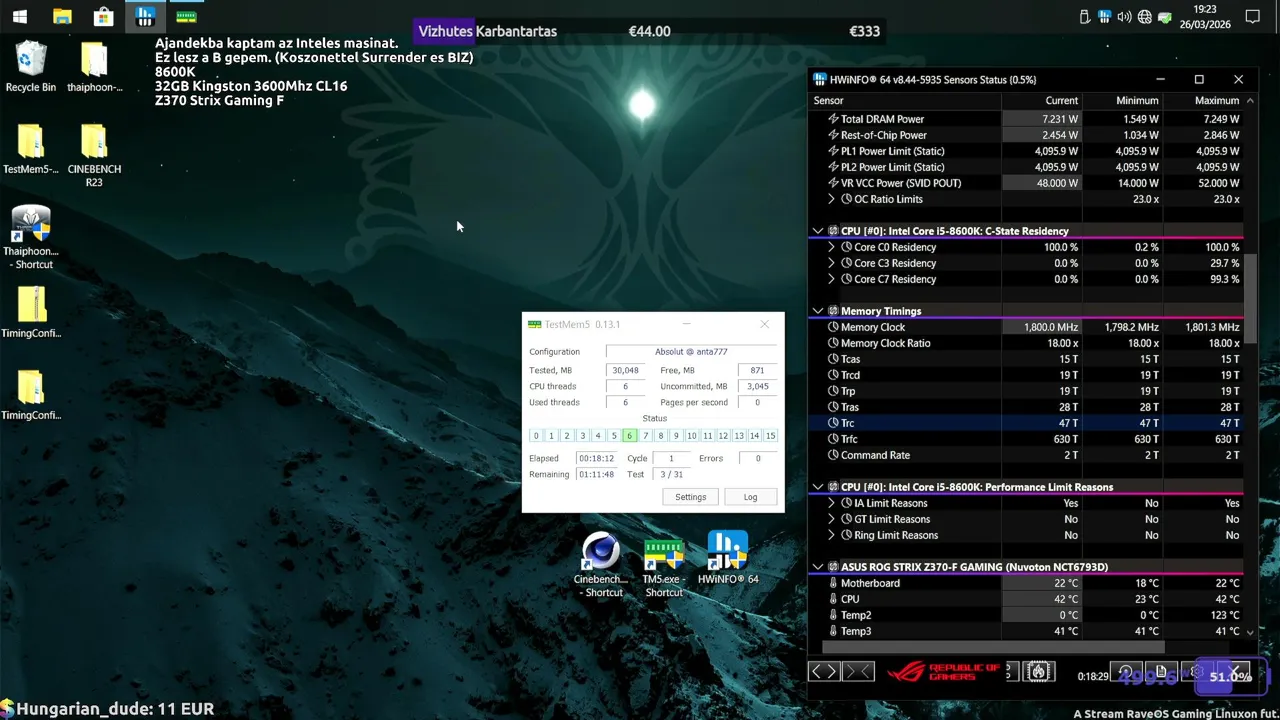The width and height of the screenshot is (1280, 720).
Task: Open the network globe tray icon
Action: coord(1145,17)
